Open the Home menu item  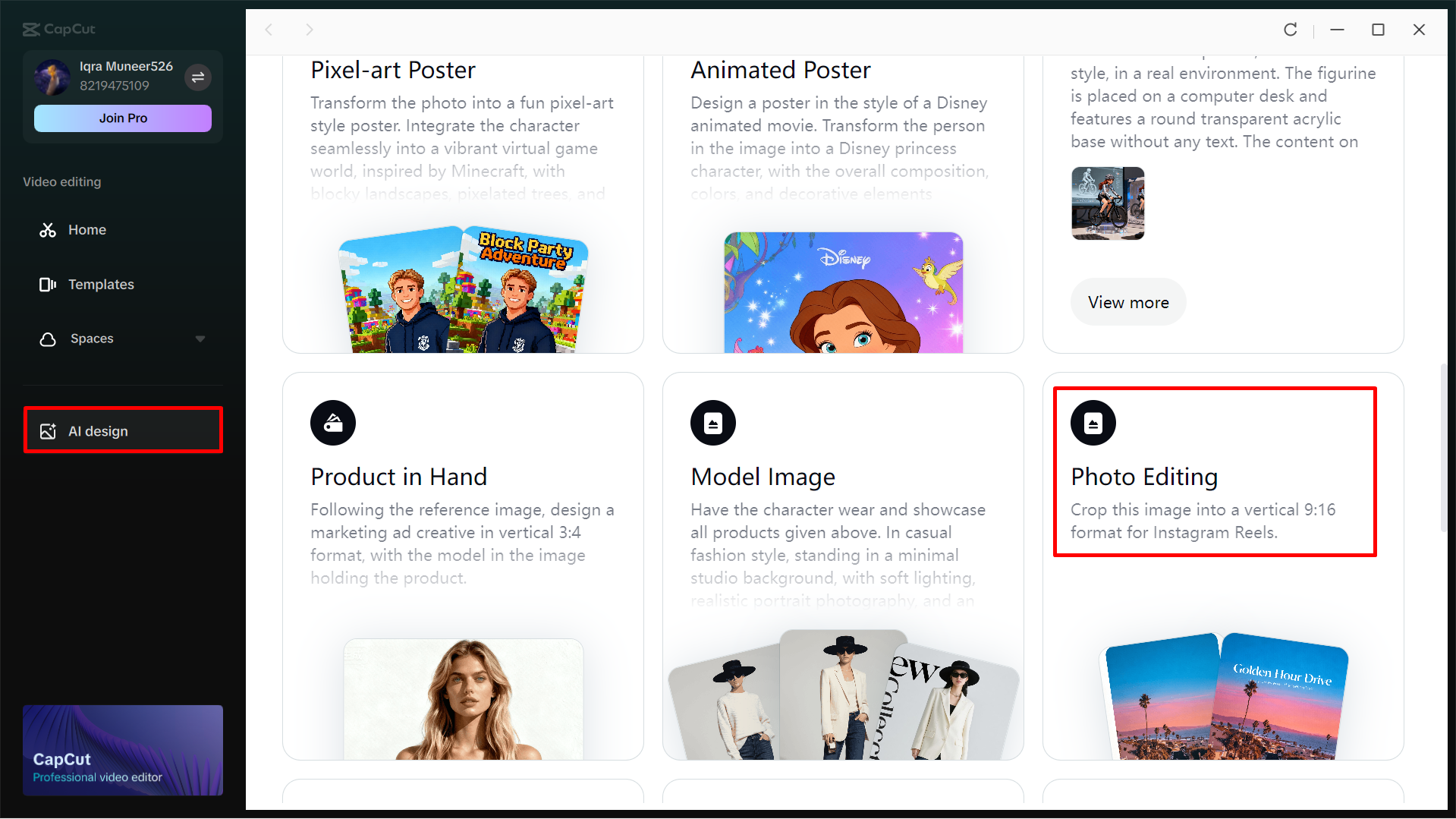pyautogui.click(x=123, y=230)
